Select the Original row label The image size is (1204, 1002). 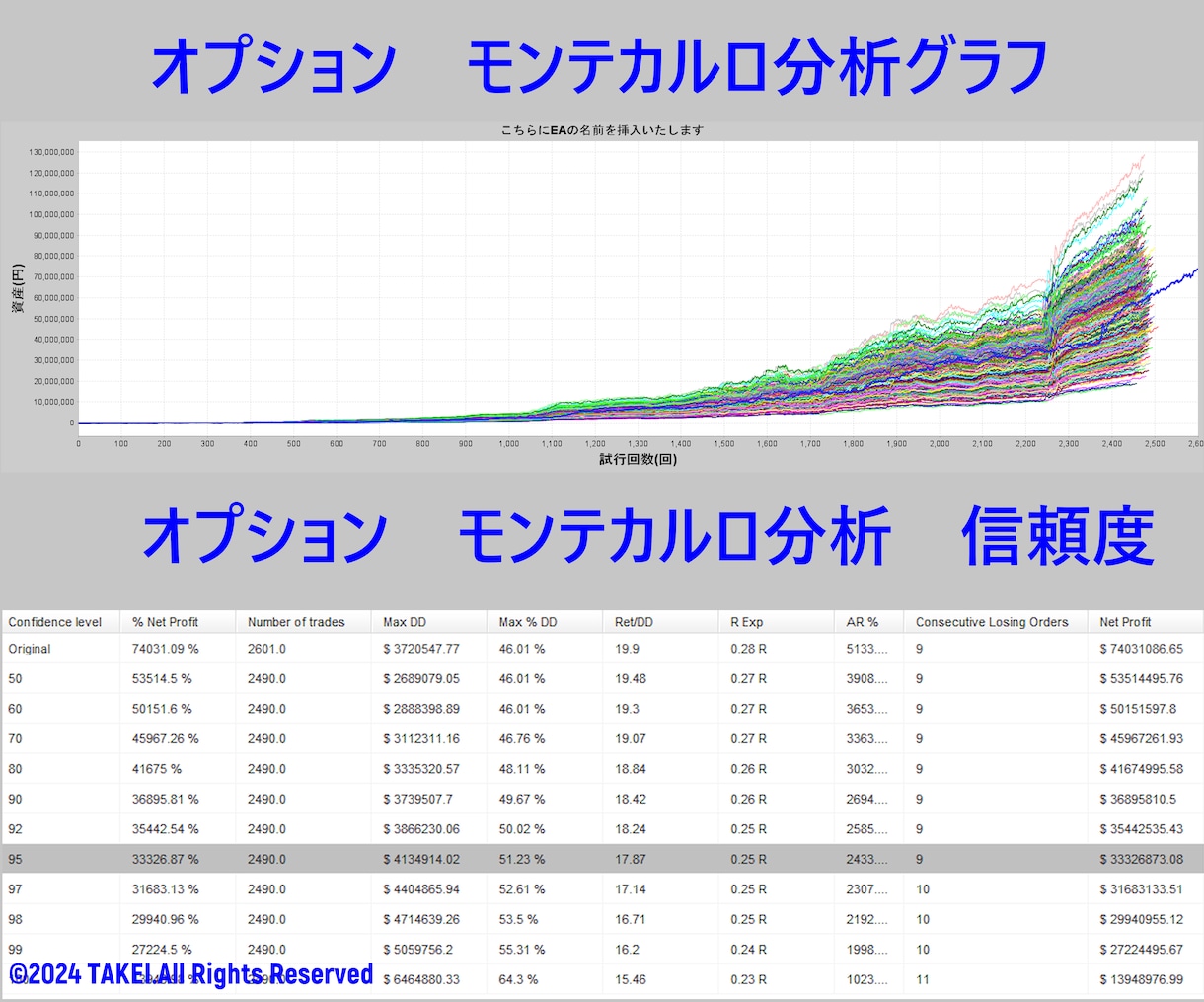(x=30, y=649)
